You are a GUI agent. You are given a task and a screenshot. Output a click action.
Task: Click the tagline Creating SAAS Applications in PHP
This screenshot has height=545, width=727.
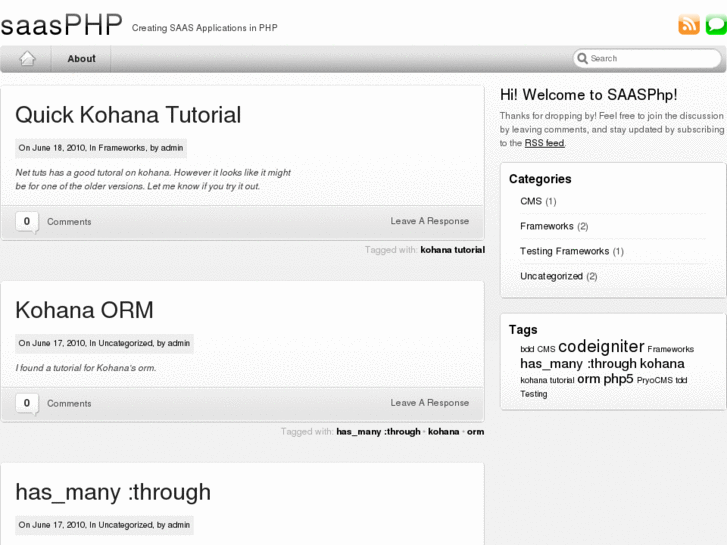tap(204, 28)
